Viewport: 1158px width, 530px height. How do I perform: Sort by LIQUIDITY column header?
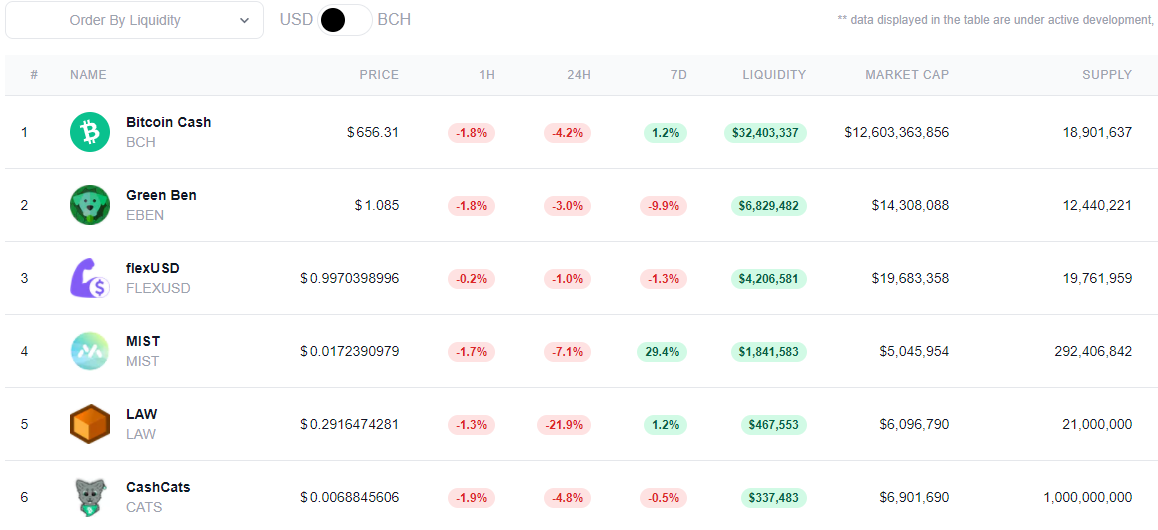point(774,75)
